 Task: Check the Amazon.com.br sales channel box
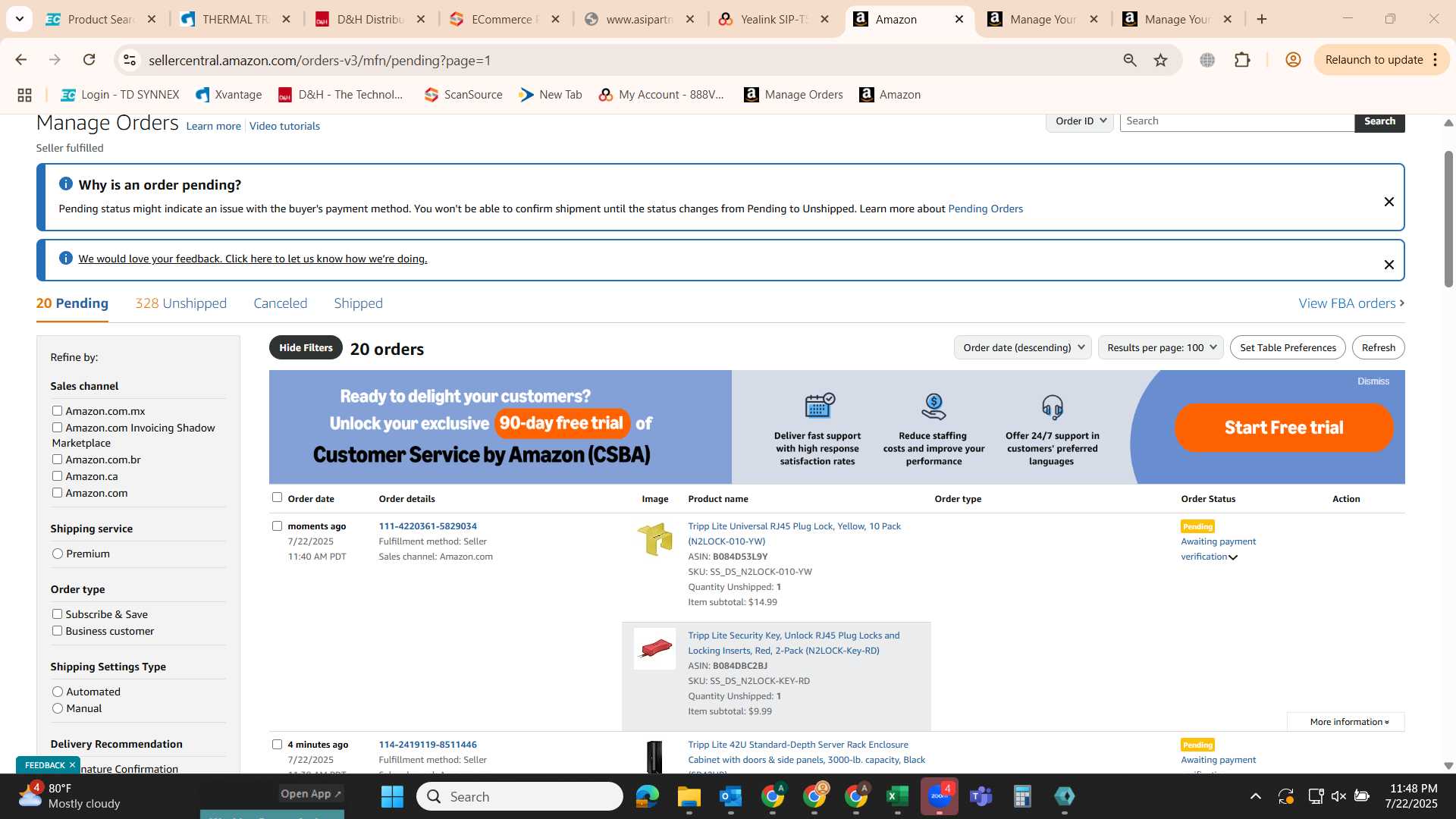[57, 460]
